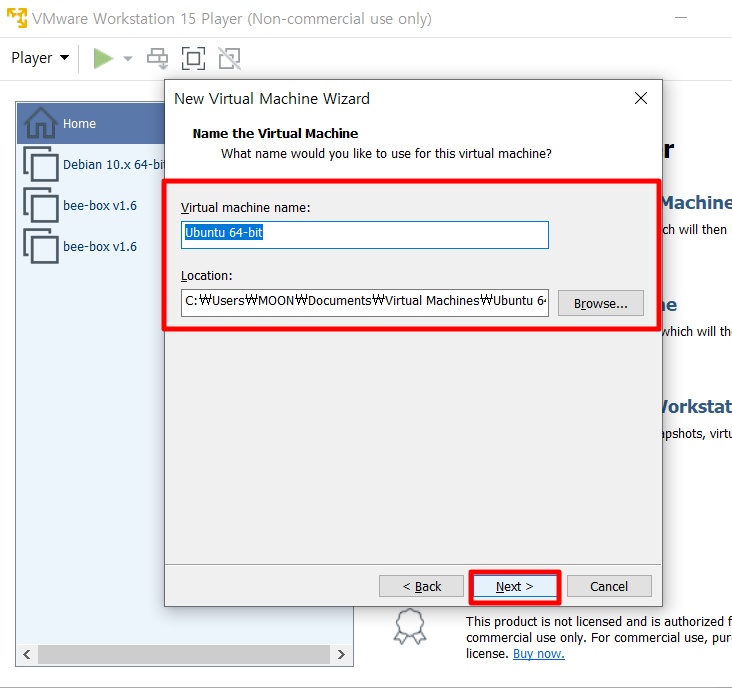The image size is (732, 688).
Task: Click Send Ctrl+Alt+Del toolbar icon
Action: [x=158, y=58]
